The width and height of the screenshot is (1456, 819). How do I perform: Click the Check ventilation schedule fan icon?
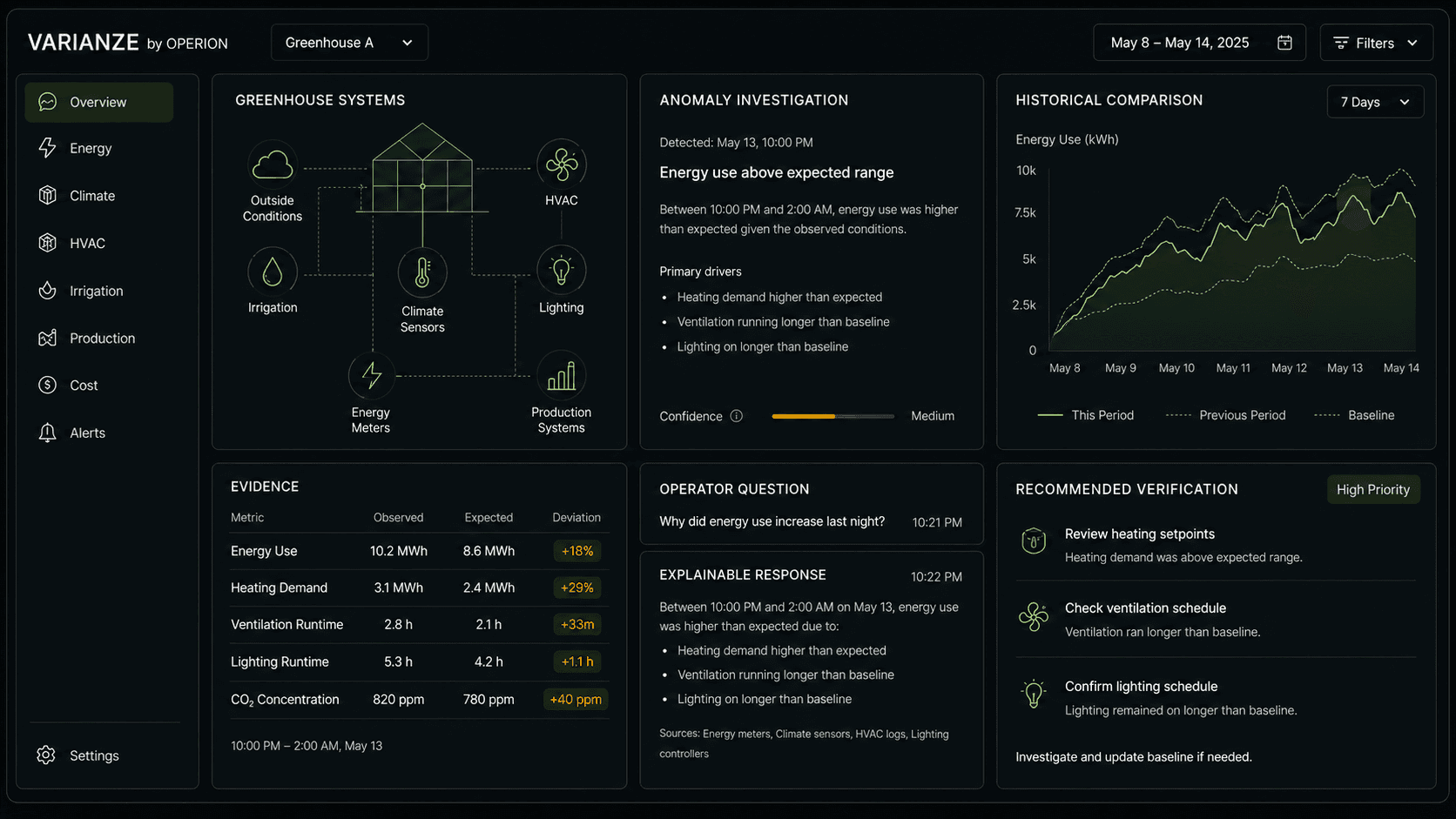pos(1034,617)
